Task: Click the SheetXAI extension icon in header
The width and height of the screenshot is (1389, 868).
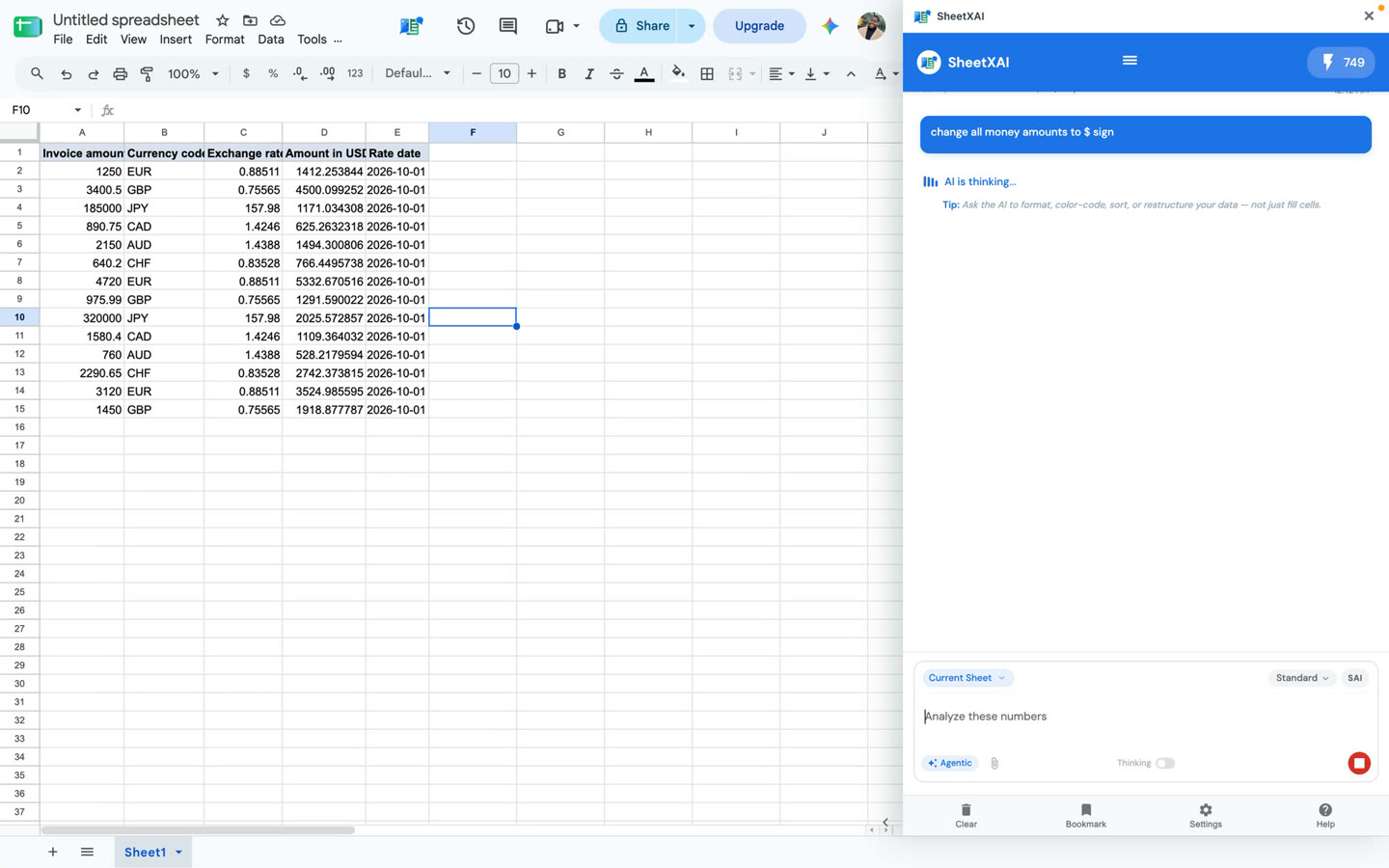Action: click(411, 26)
